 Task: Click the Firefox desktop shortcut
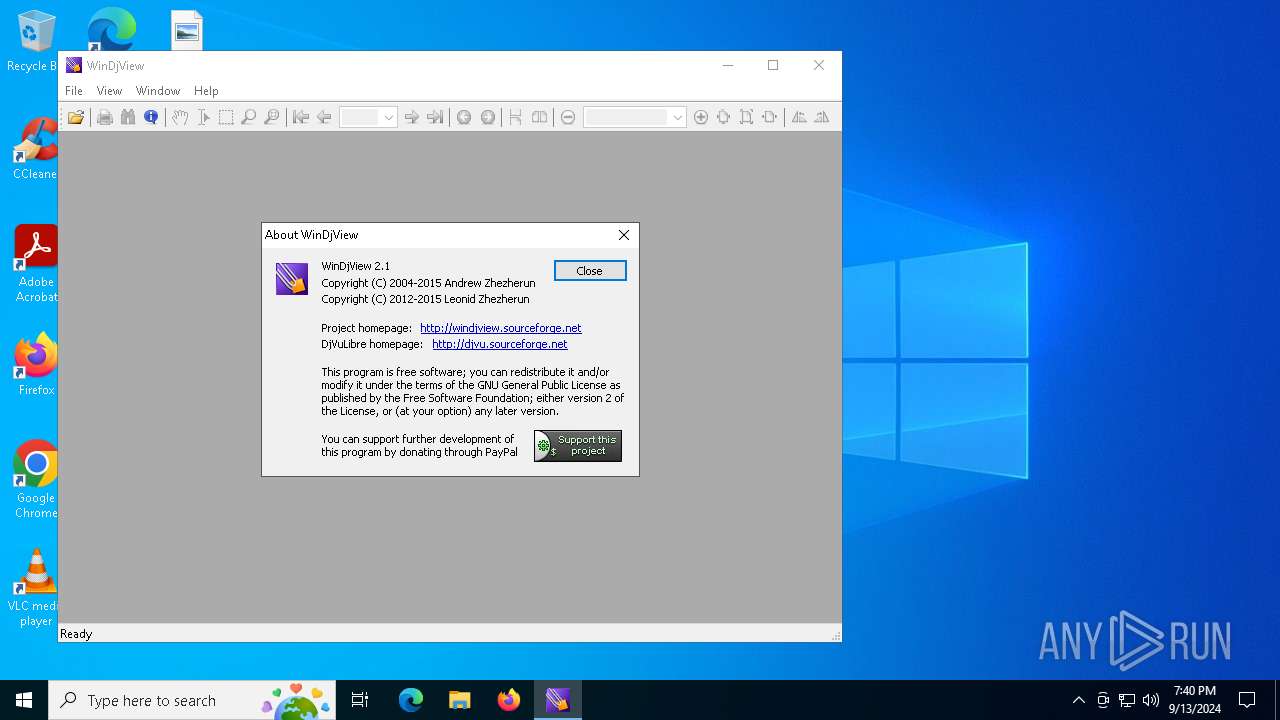click(36, 365)
